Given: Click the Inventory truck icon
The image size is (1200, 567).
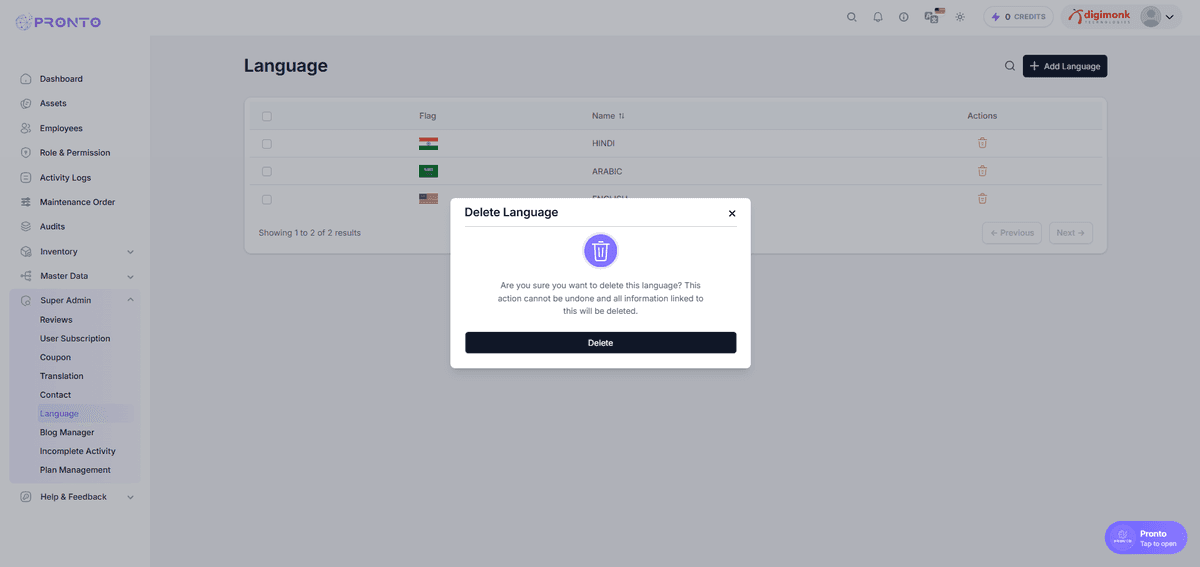Looking at the screenshot, I should pyautogui.click(x=26, y=252).
